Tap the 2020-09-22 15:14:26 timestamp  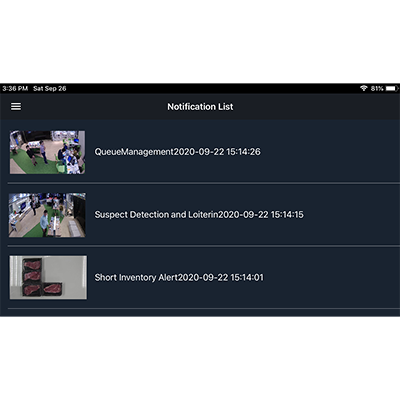(217, 152)
